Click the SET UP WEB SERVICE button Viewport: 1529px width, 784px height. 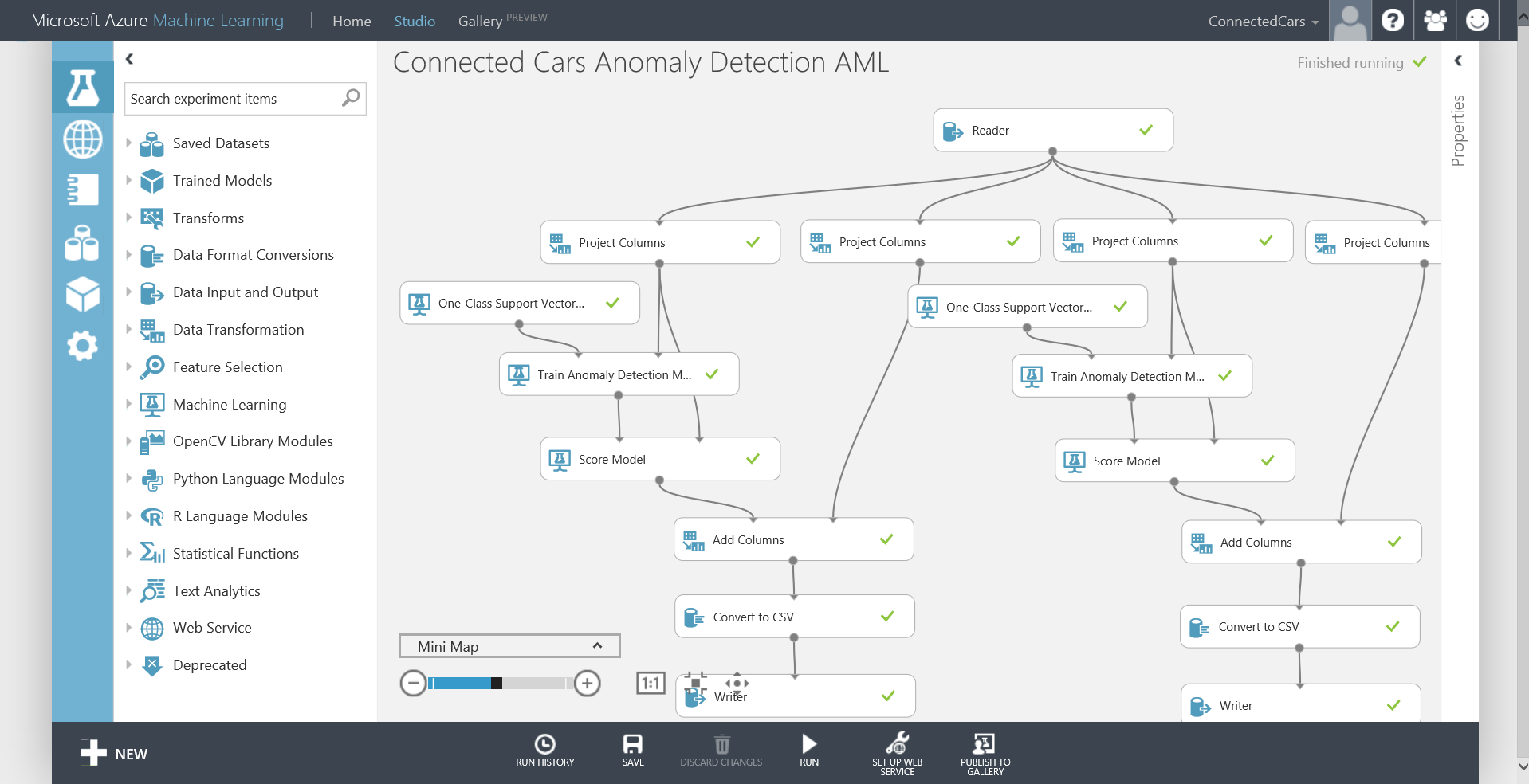click(897, 751)
